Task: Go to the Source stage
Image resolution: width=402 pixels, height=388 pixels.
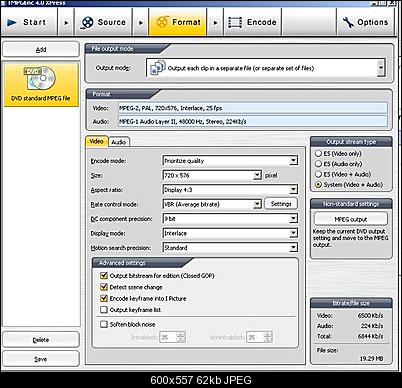Action: (x=103, y=22)
